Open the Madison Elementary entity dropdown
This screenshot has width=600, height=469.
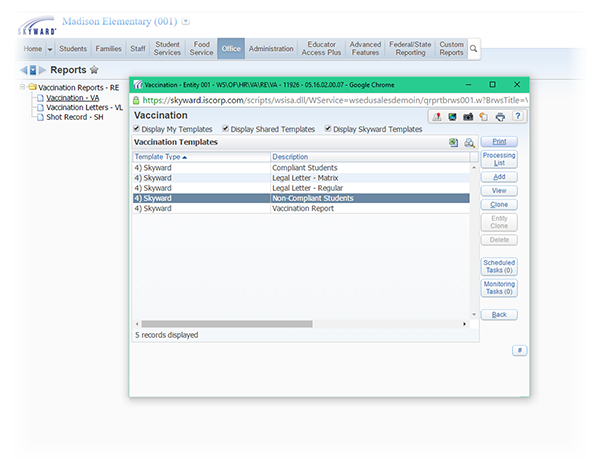point(186,21)
